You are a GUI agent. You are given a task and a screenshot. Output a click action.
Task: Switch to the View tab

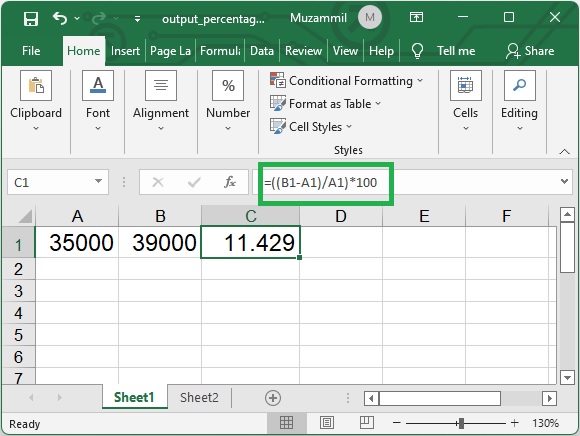[345, 51]
